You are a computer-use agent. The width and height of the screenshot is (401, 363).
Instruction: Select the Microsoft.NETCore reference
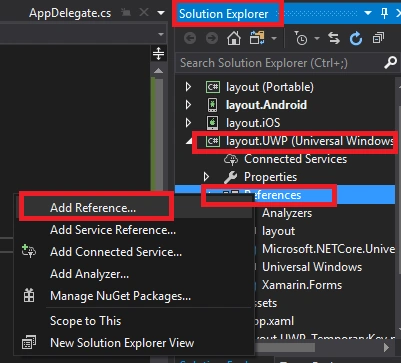coord(328,249)
